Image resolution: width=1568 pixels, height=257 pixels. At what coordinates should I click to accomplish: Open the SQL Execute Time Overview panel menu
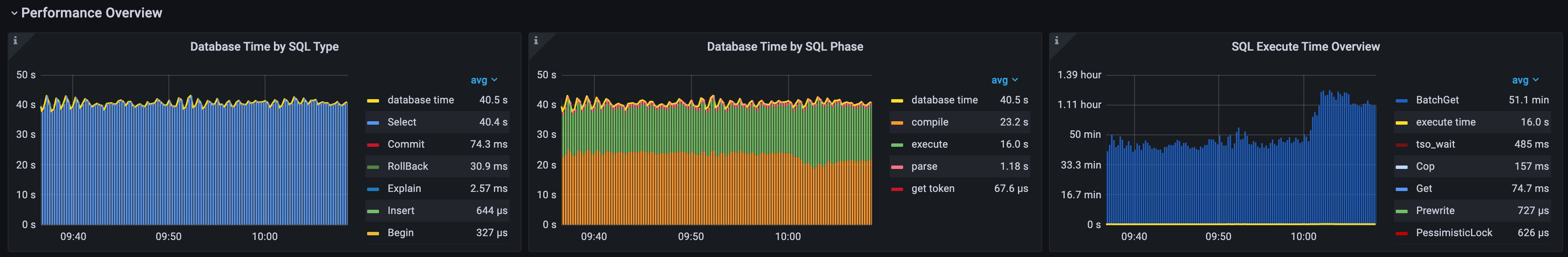pos(1305,47)
